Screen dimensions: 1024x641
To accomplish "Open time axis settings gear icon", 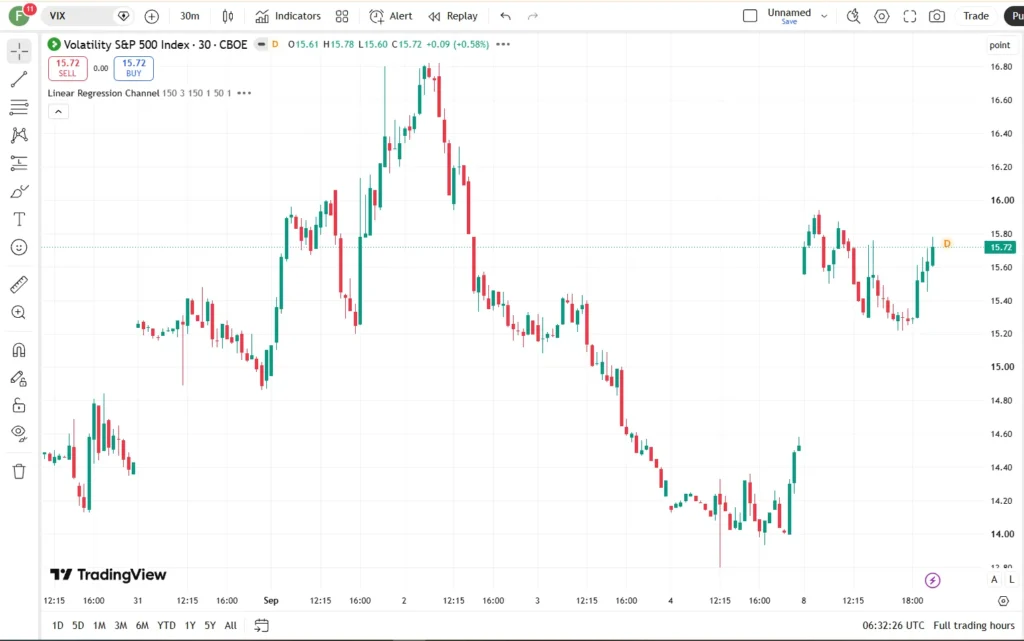I will click(x=1004, y=601).
